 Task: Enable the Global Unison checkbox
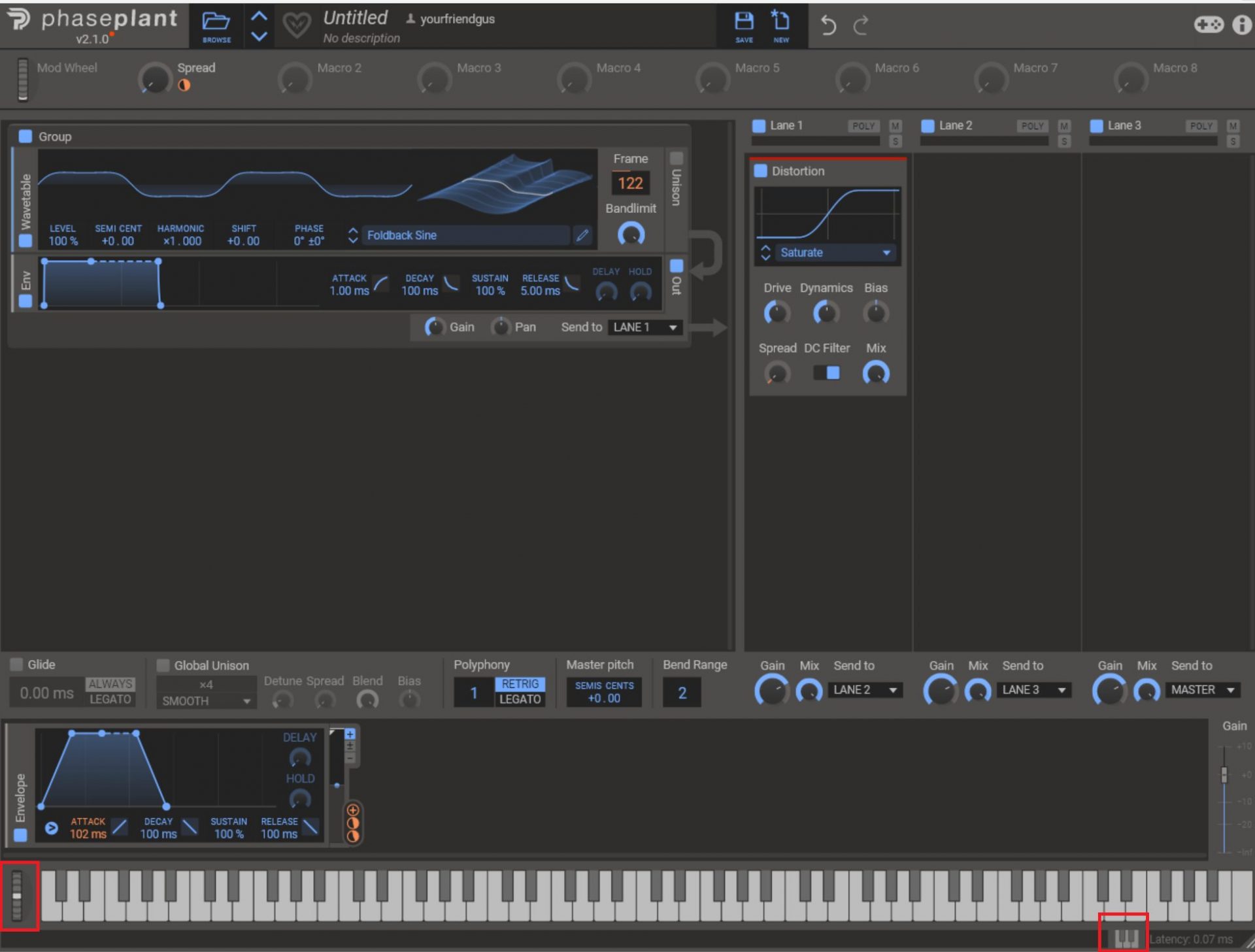tap(163, 665)
